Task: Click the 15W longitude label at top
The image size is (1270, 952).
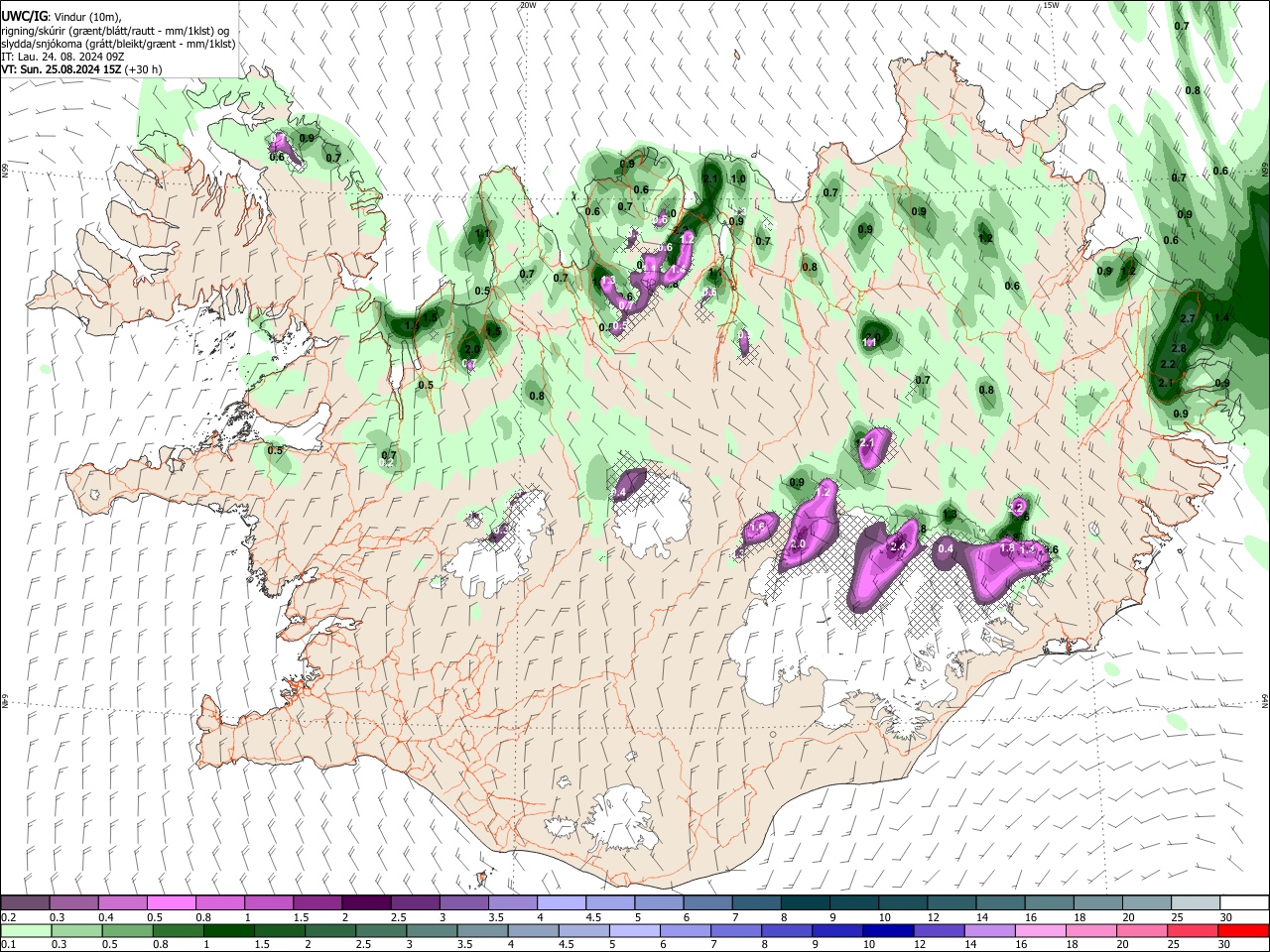Action: click(x=1051, y=5)
